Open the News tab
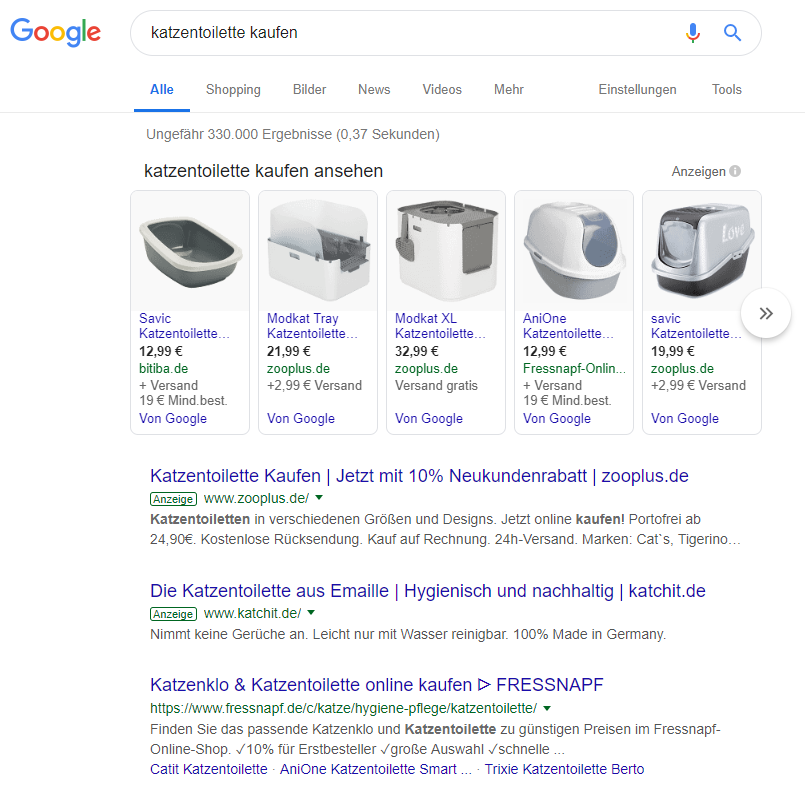The height and width of the screenshot is (797, 805). pos(374,90)
